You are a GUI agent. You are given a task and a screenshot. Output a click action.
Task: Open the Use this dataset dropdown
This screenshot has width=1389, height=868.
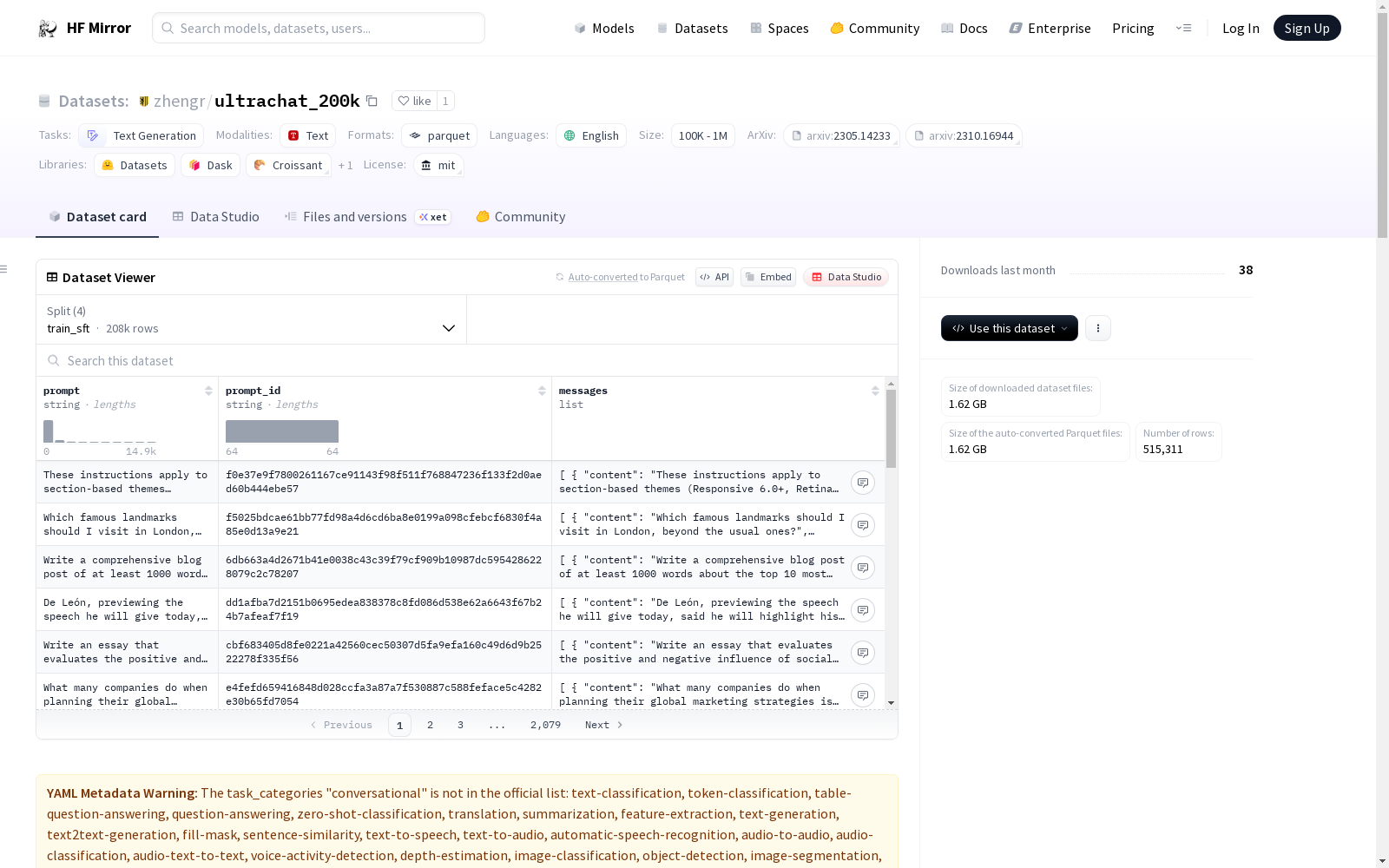(1010, 328)
